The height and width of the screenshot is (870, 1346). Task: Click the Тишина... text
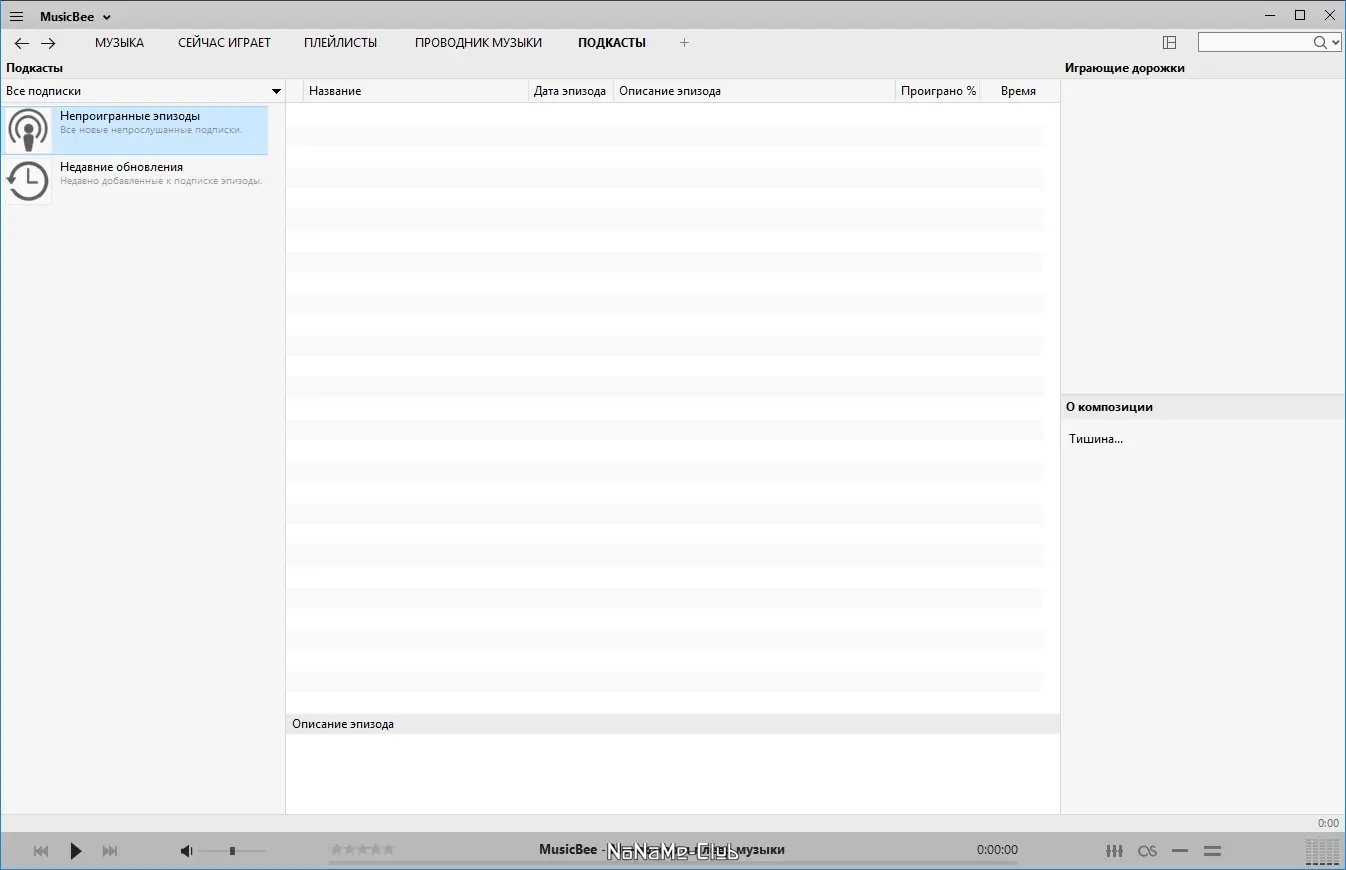pyautogui.click(x=1096, y=439)
